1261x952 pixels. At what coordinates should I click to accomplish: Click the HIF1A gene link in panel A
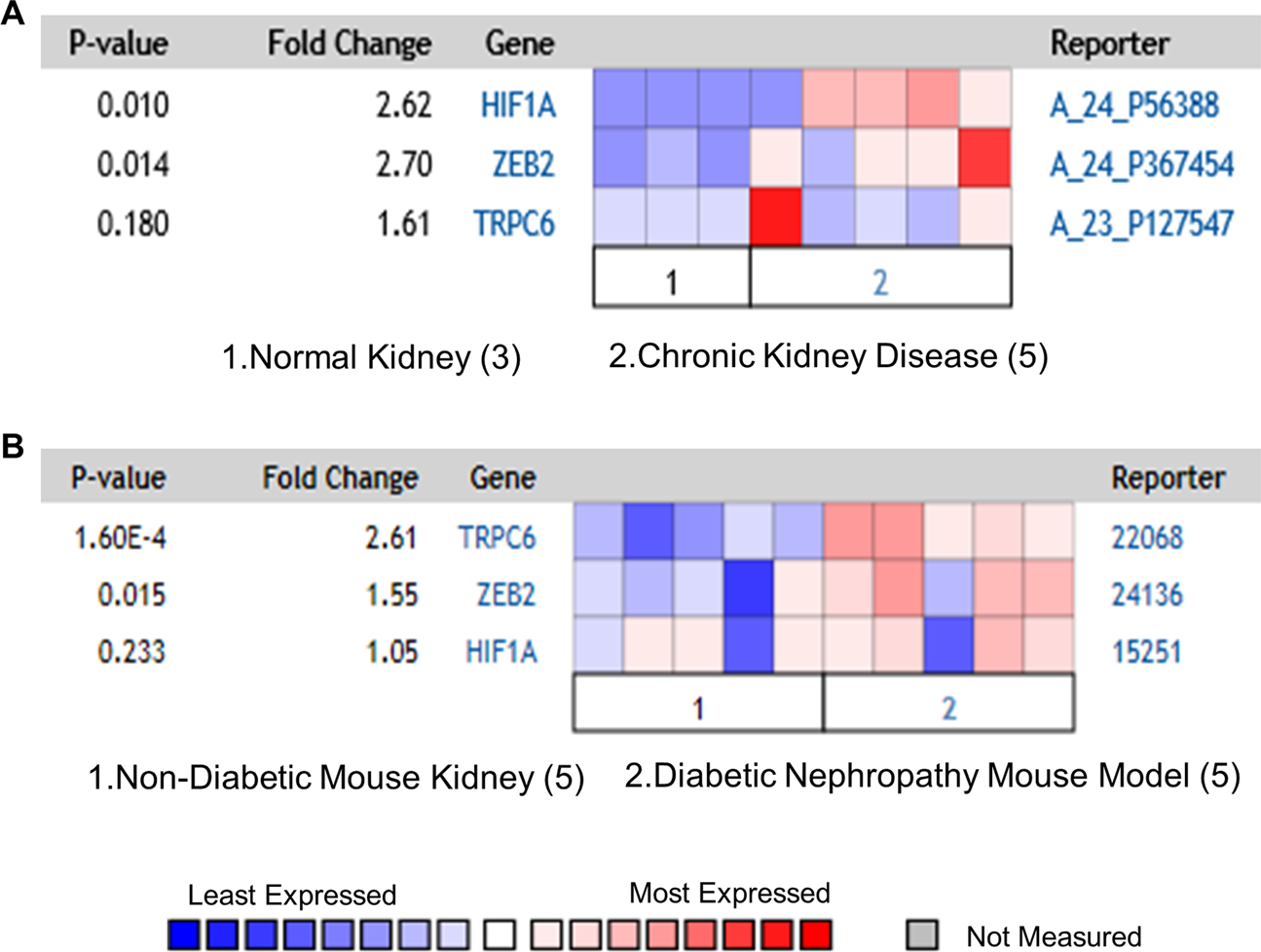518,104
